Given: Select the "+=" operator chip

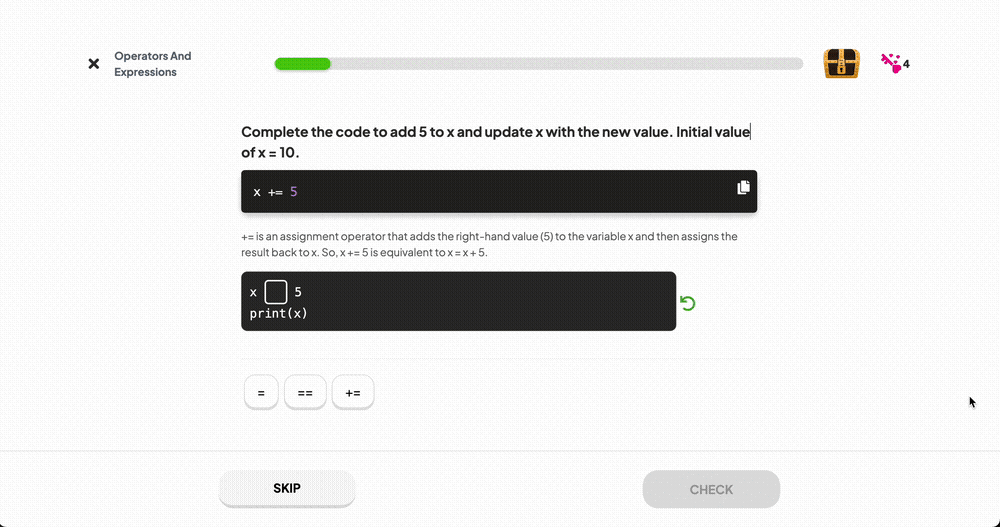Looking at the screenshot, I should 353,392.
